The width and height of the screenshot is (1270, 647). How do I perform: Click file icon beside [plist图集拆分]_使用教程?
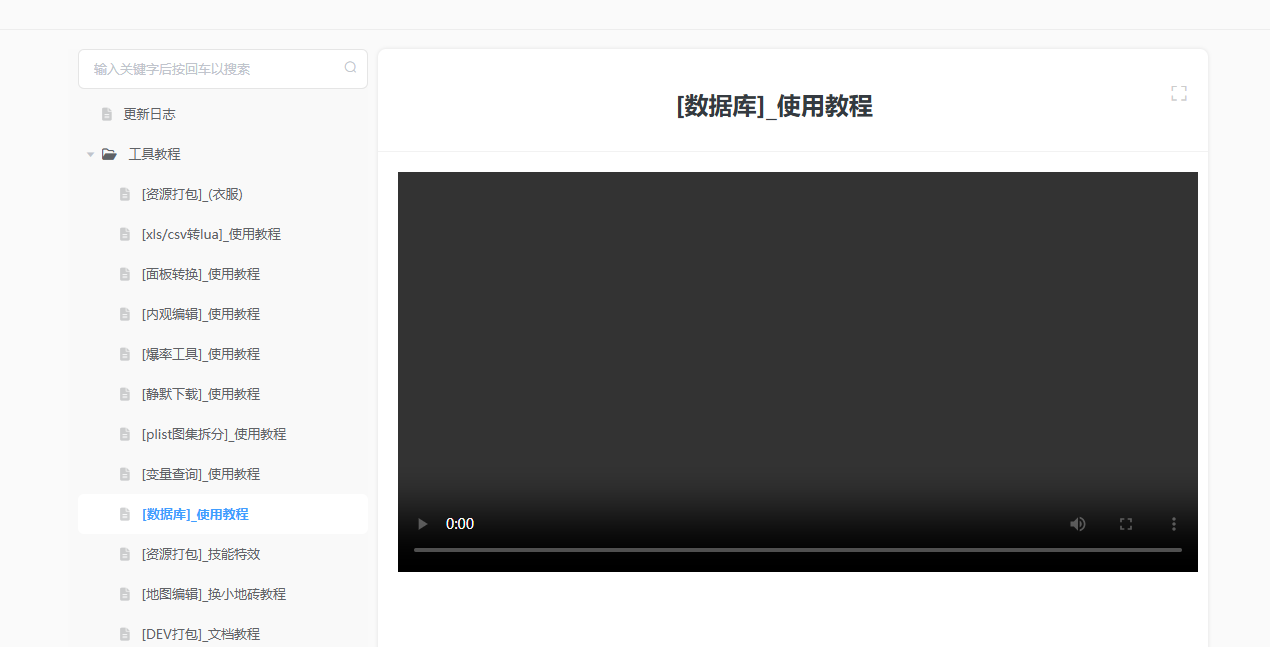point(125,434)
